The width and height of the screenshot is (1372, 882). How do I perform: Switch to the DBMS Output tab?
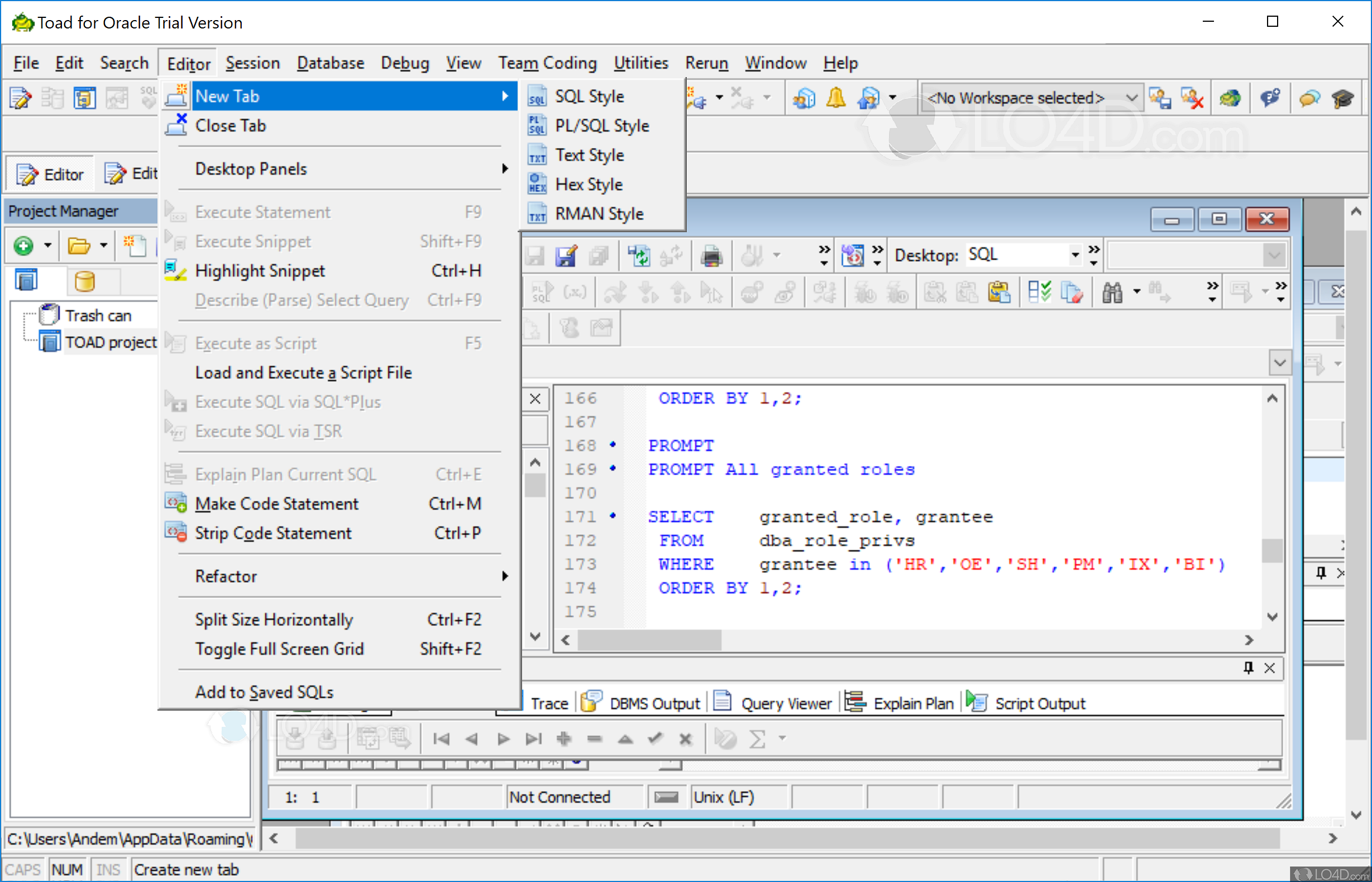(x=654, y=703)
